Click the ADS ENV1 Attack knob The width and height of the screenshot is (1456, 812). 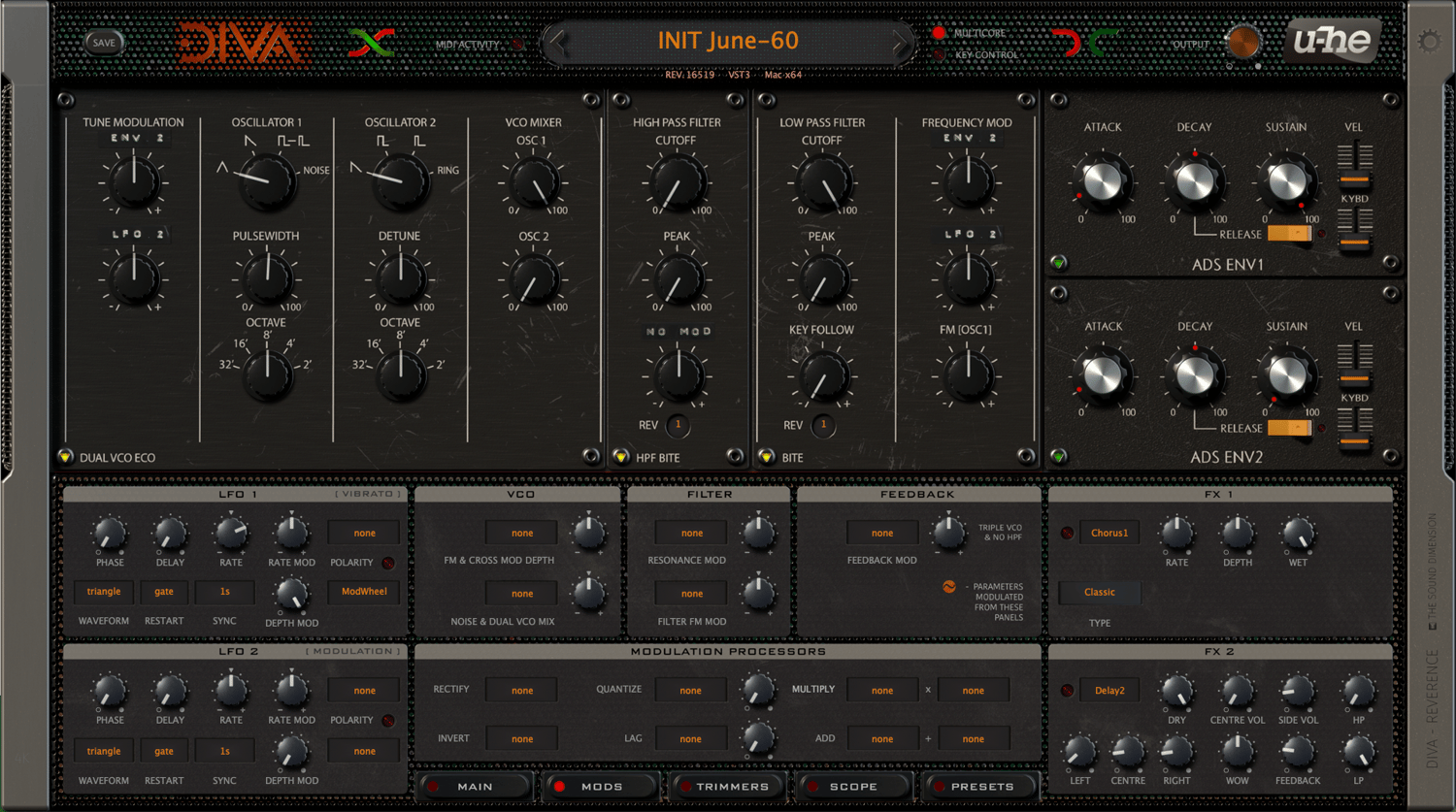1103,181
